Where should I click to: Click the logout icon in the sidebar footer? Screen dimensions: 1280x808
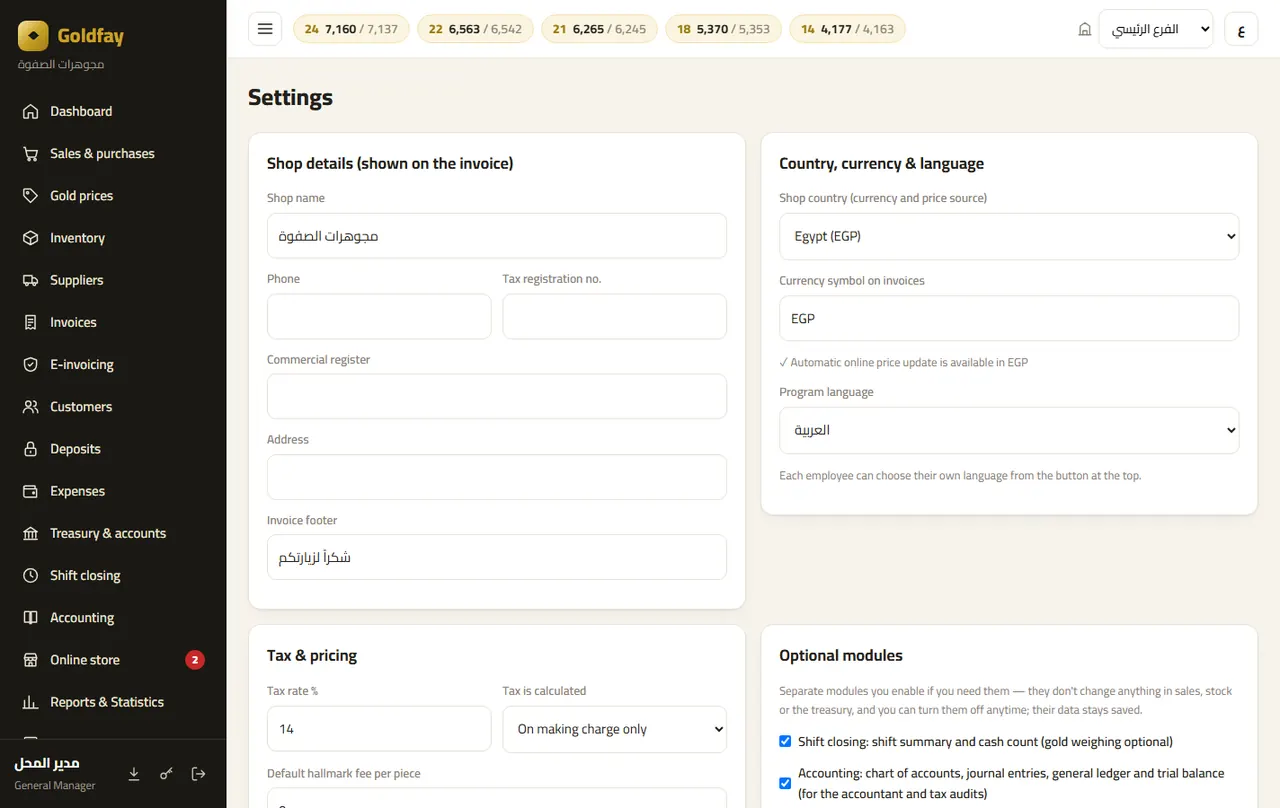(x=198, y=774)
